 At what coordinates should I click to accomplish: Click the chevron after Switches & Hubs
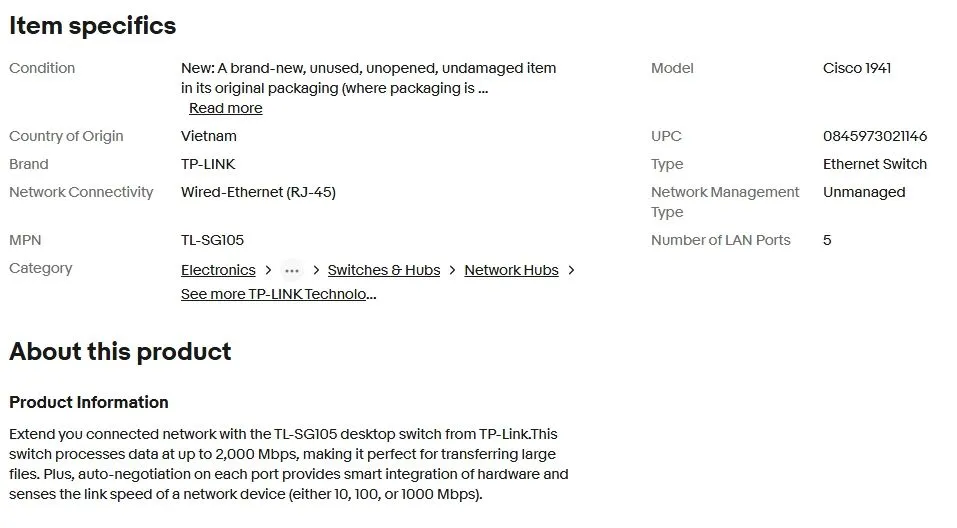point(452,270)
